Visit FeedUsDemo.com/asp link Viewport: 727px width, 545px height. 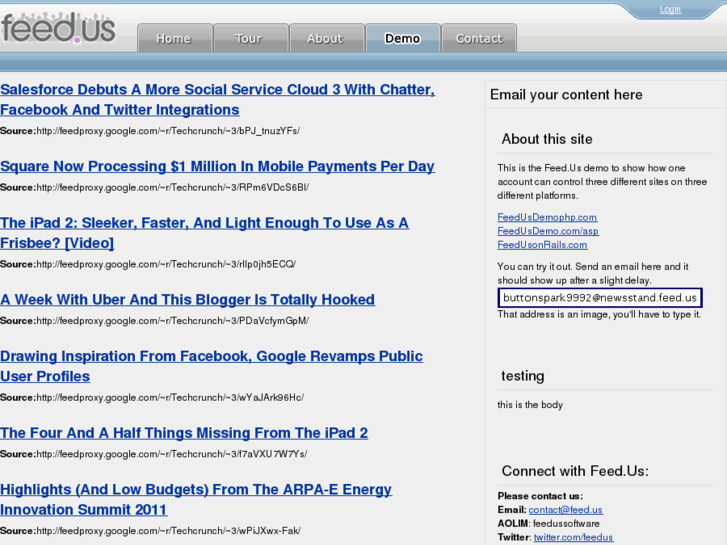548,231
